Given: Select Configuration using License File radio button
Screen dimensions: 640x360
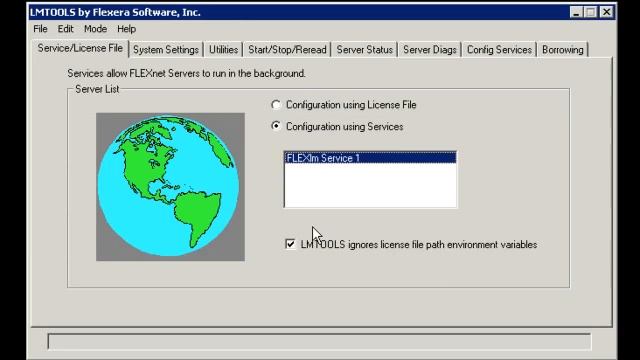Looking at the screenshot, I should point(276,105).
